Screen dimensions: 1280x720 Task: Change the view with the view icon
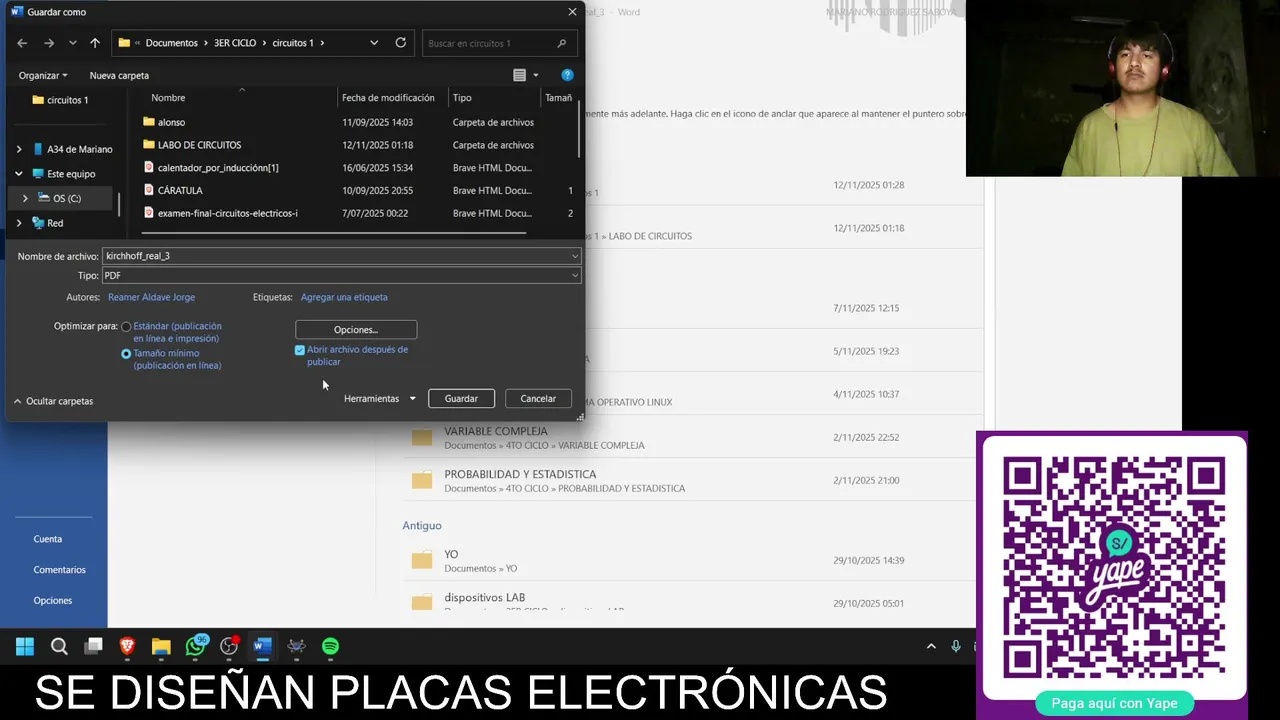pos(519,75)
